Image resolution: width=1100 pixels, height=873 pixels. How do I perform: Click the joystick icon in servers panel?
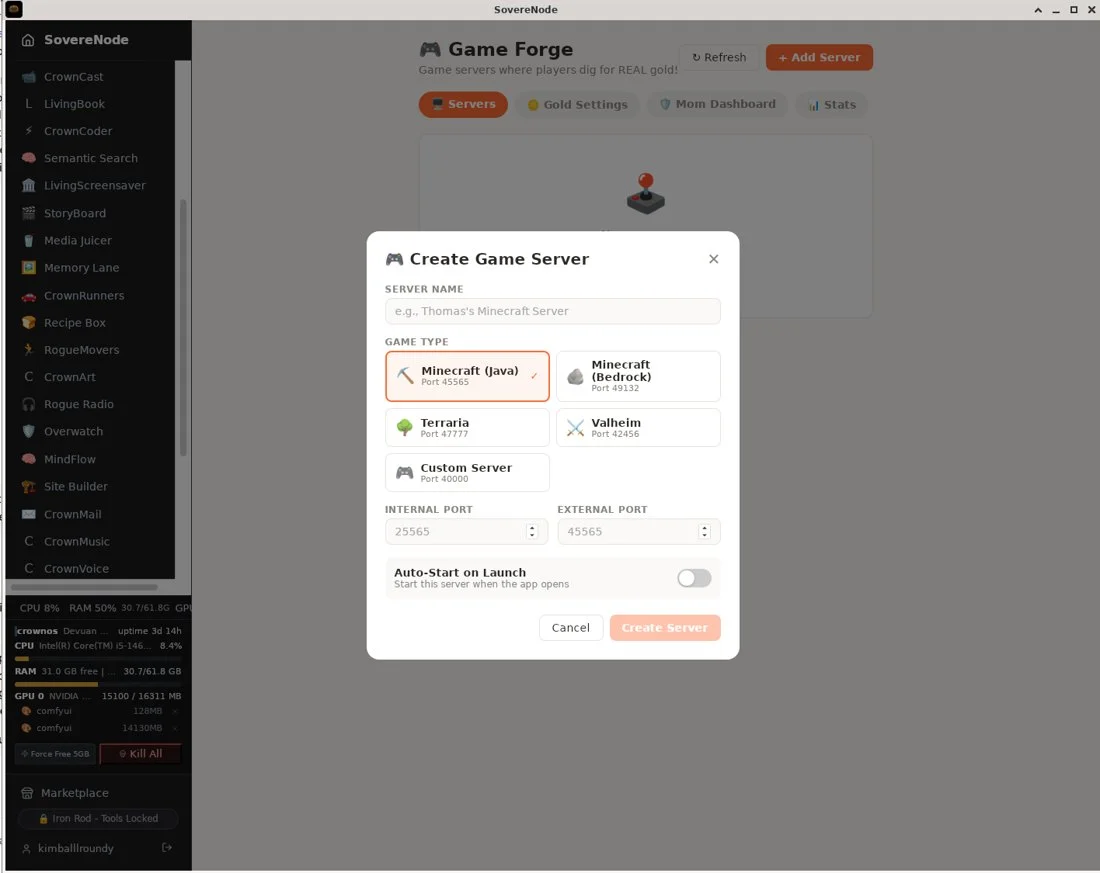click(x=645, y=194)
